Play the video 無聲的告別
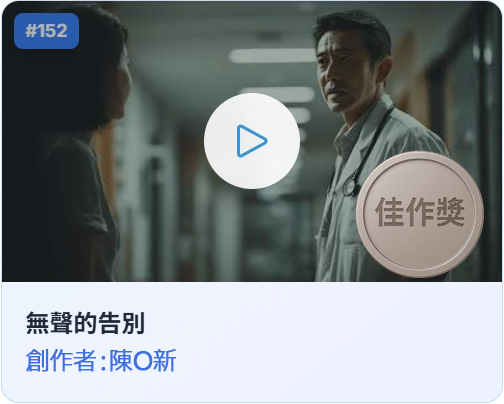 click(252, 141)
